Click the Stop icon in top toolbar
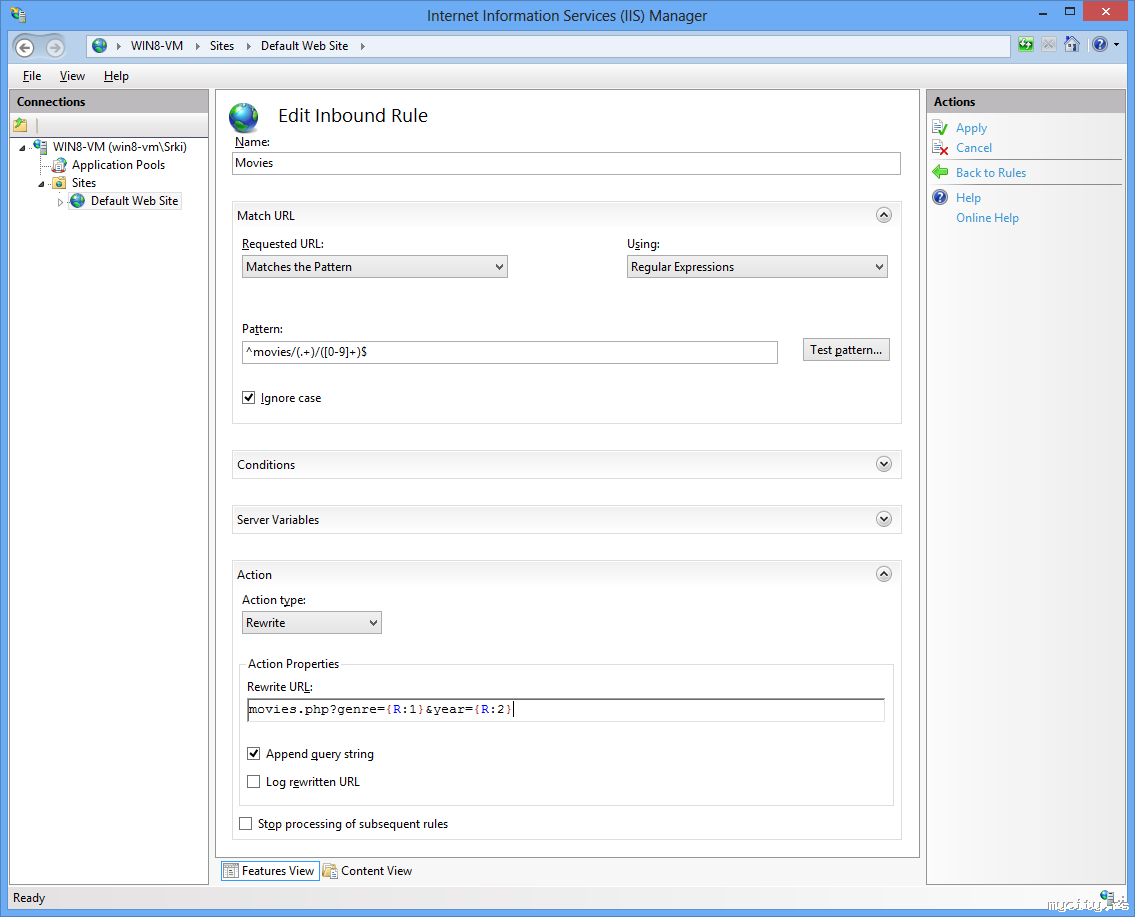Viewport: 1135px width, 917px height. click(x=1049, y=45)
